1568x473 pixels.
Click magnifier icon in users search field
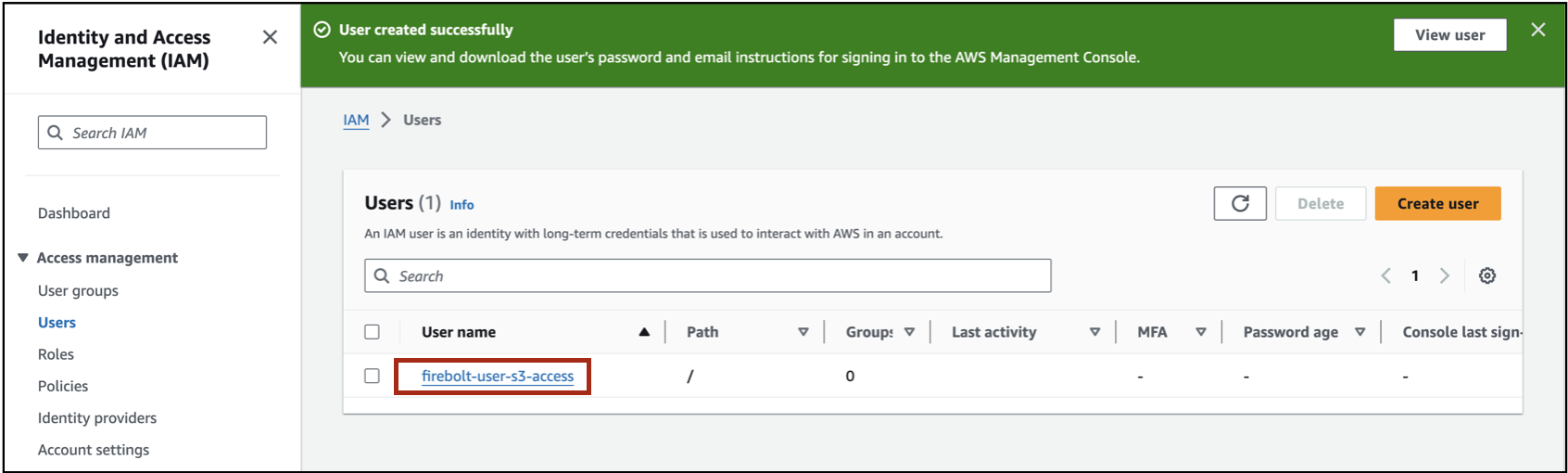382,275
